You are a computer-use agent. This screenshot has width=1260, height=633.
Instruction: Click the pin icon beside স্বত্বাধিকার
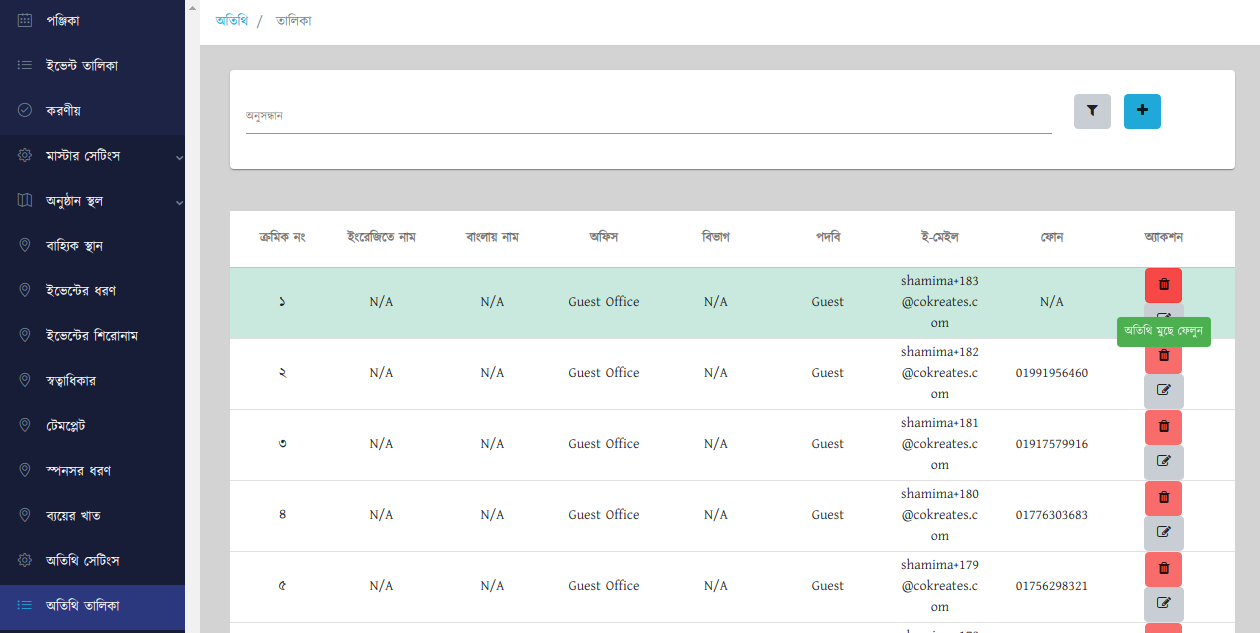coord(25,381)
